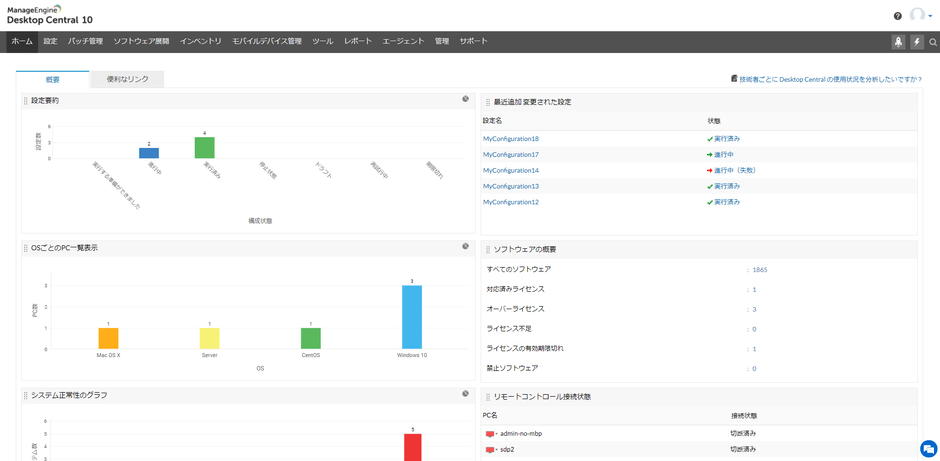Open the インベントリ menu
The image size is (940, 461).
click(201, 42)
